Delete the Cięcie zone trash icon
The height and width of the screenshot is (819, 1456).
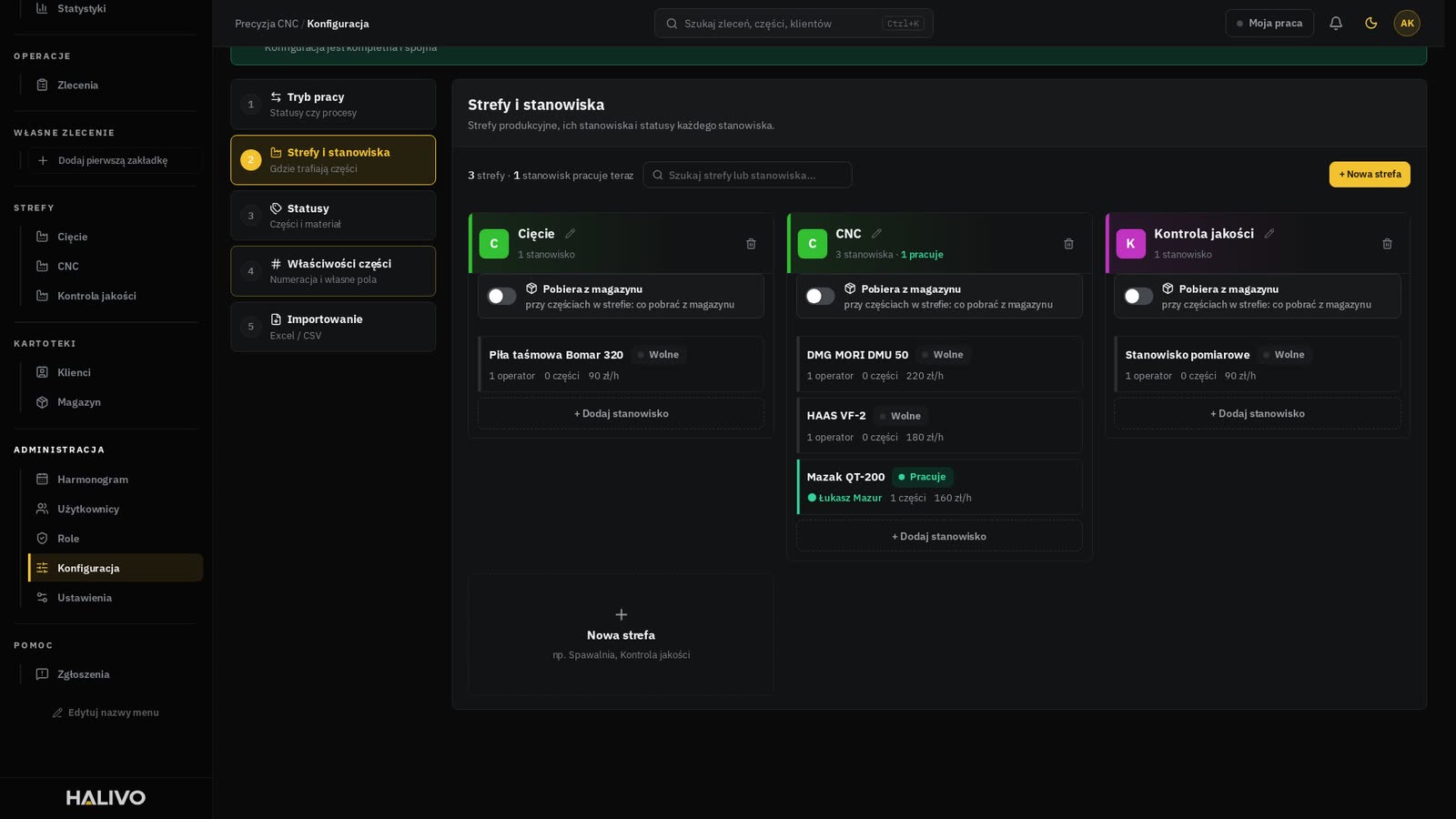click(x=751, y=244)
